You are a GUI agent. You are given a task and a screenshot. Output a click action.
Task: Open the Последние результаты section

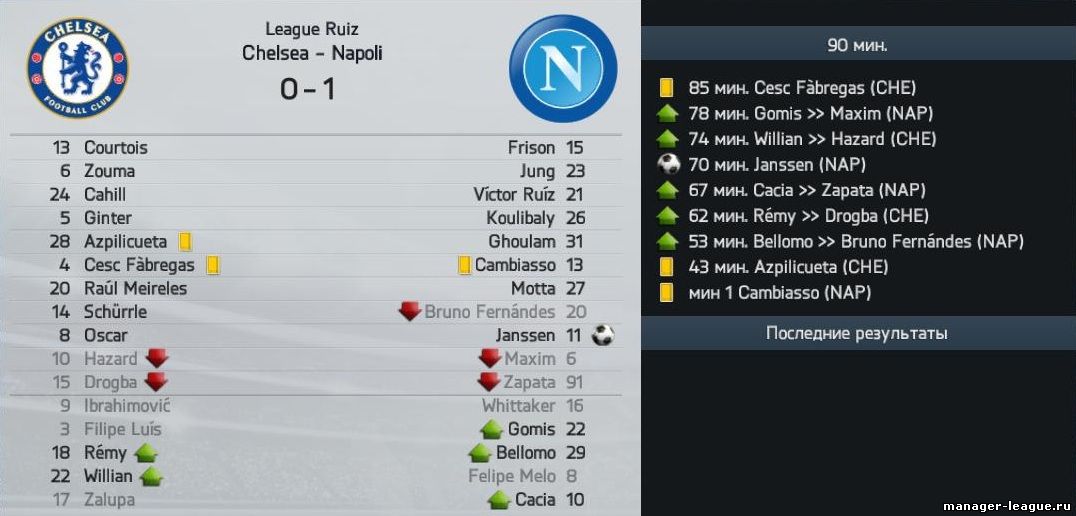[x=858, y=333]
